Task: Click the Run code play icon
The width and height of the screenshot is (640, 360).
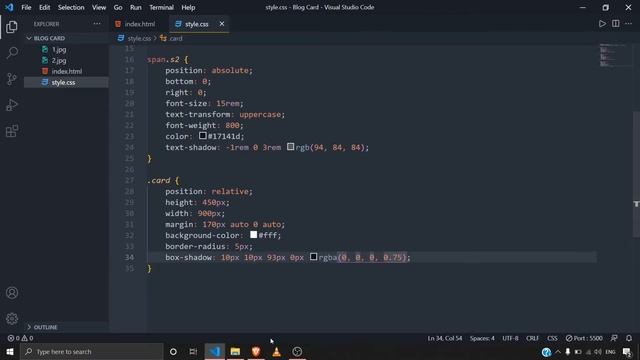Action: pyautogui.click(x=602, y=24)
